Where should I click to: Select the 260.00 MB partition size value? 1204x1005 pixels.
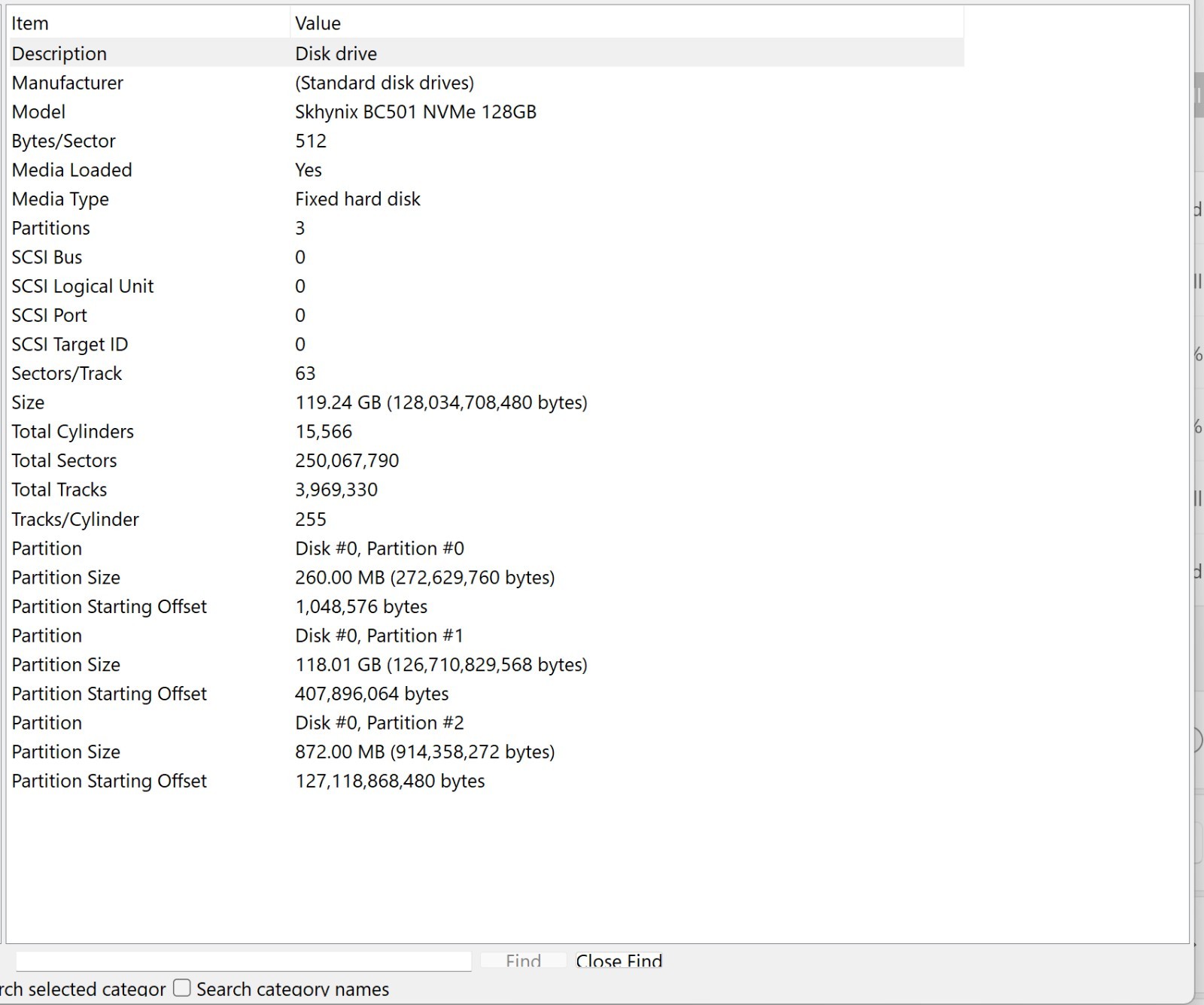[x=425, y=578]
